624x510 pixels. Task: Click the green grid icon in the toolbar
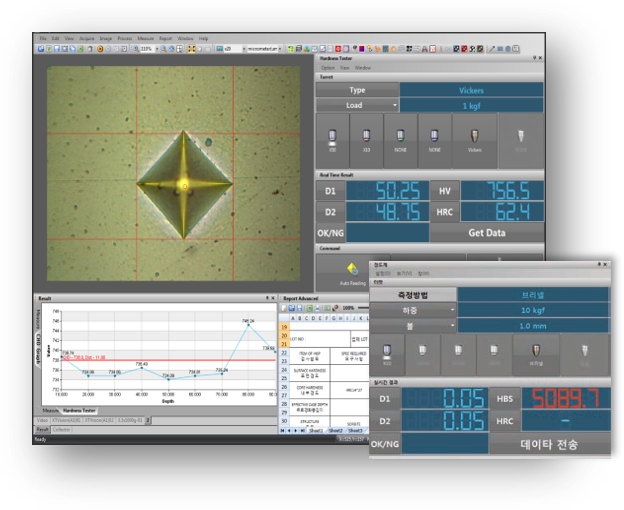[291, 49]
